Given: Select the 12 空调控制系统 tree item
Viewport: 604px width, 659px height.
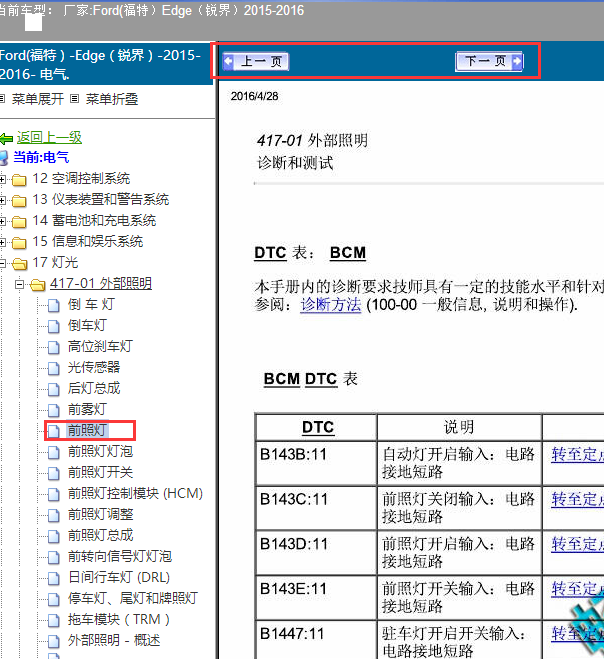Looking at the screenshot, I should pyautogui.click(x=81, y=179).
